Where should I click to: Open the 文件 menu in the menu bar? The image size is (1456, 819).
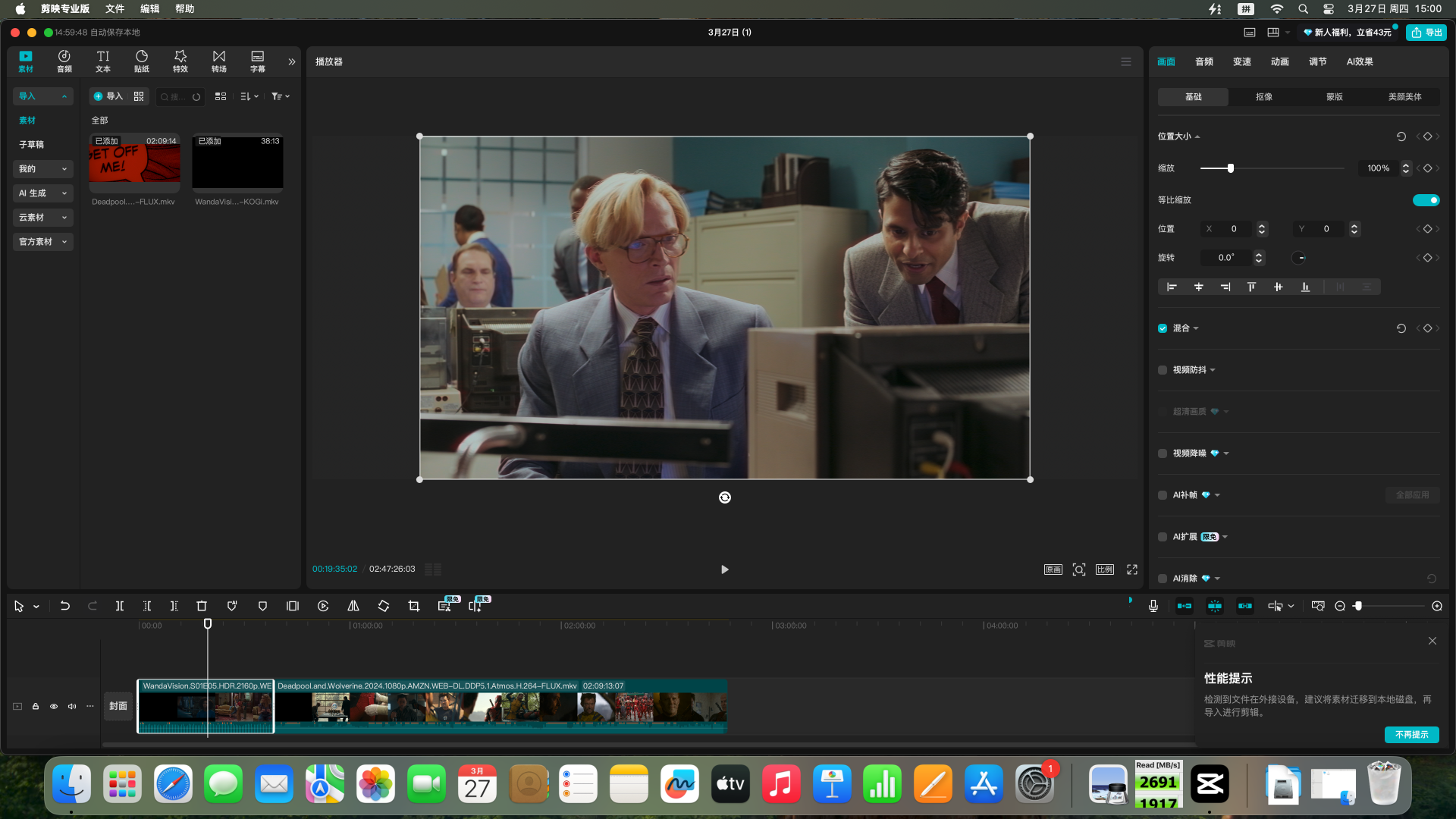pos(115,9)
